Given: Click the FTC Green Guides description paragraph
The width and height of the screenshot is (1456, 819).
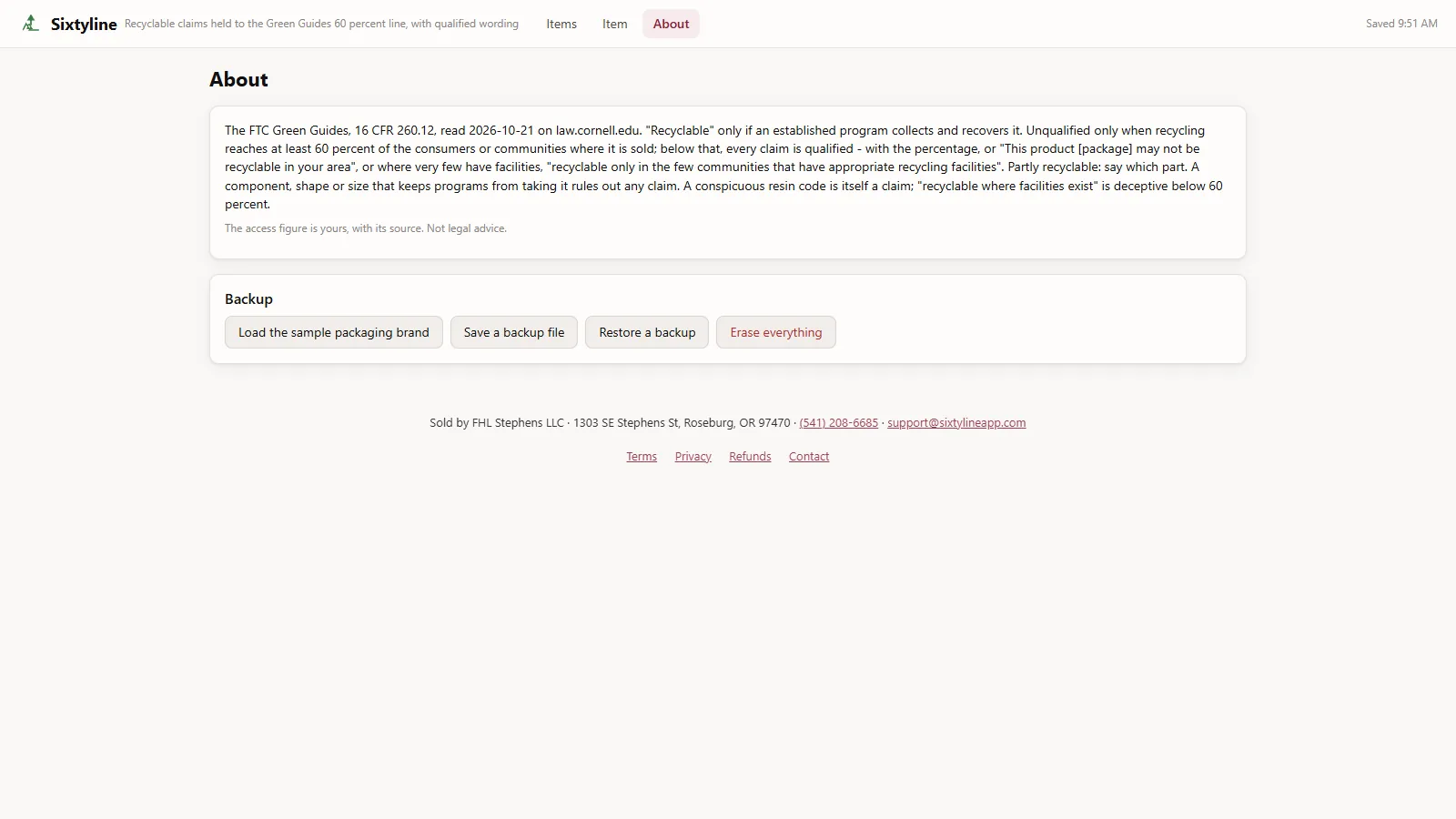Looking at the screenshot, I should 727,167.
